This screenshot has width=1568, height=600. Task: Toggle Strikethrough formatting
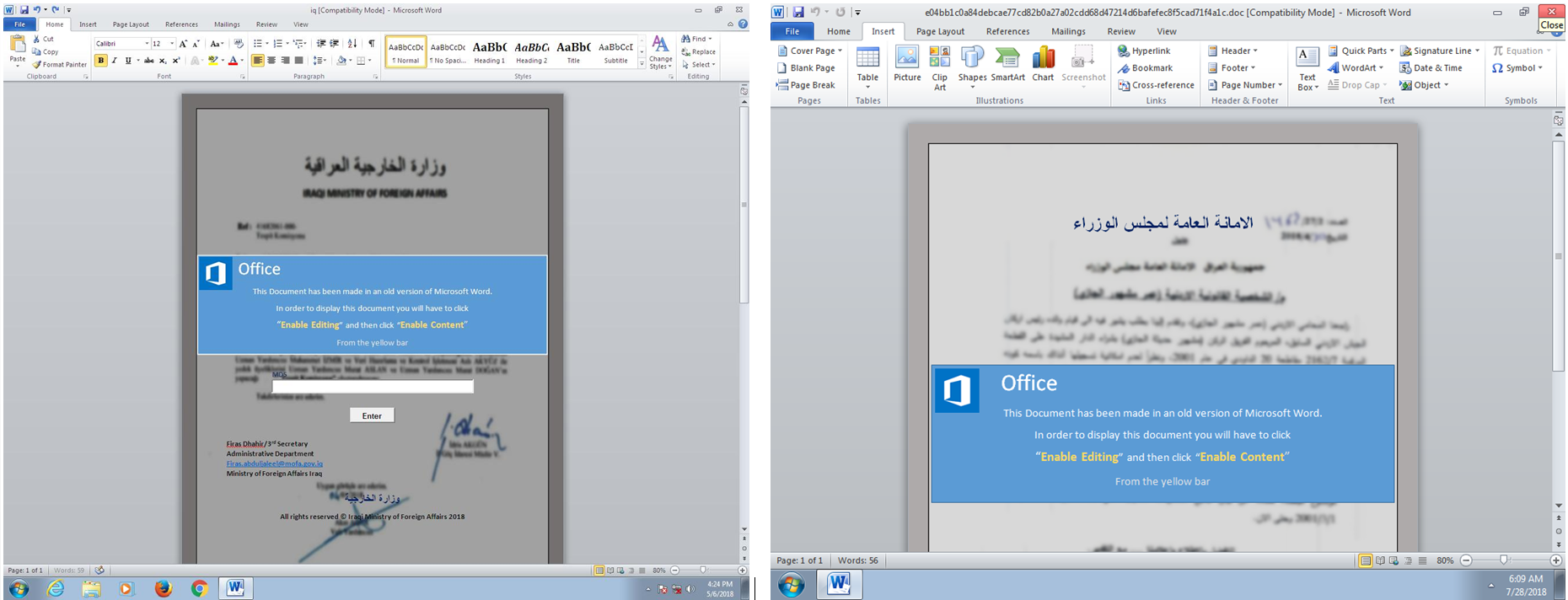[x=149, y=61]
